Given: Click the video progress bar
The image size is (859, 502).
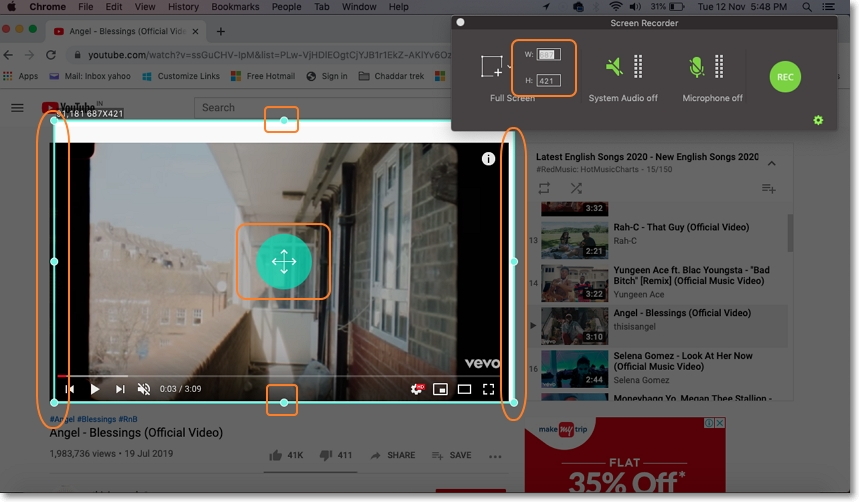Looking at the screenshot, I should tap(280, 376).
